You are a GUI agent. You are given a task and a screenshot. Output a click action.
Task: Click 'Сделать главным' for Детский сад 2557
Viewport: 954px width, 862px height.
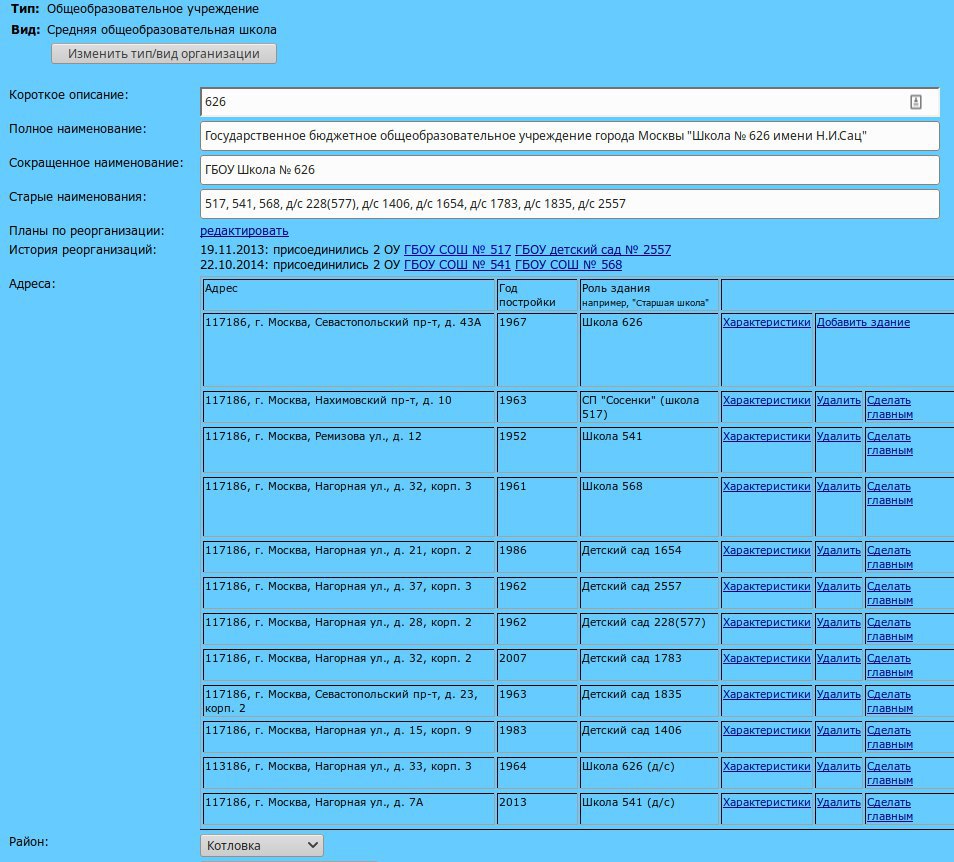pyautogui.click(x=890, y=593)
